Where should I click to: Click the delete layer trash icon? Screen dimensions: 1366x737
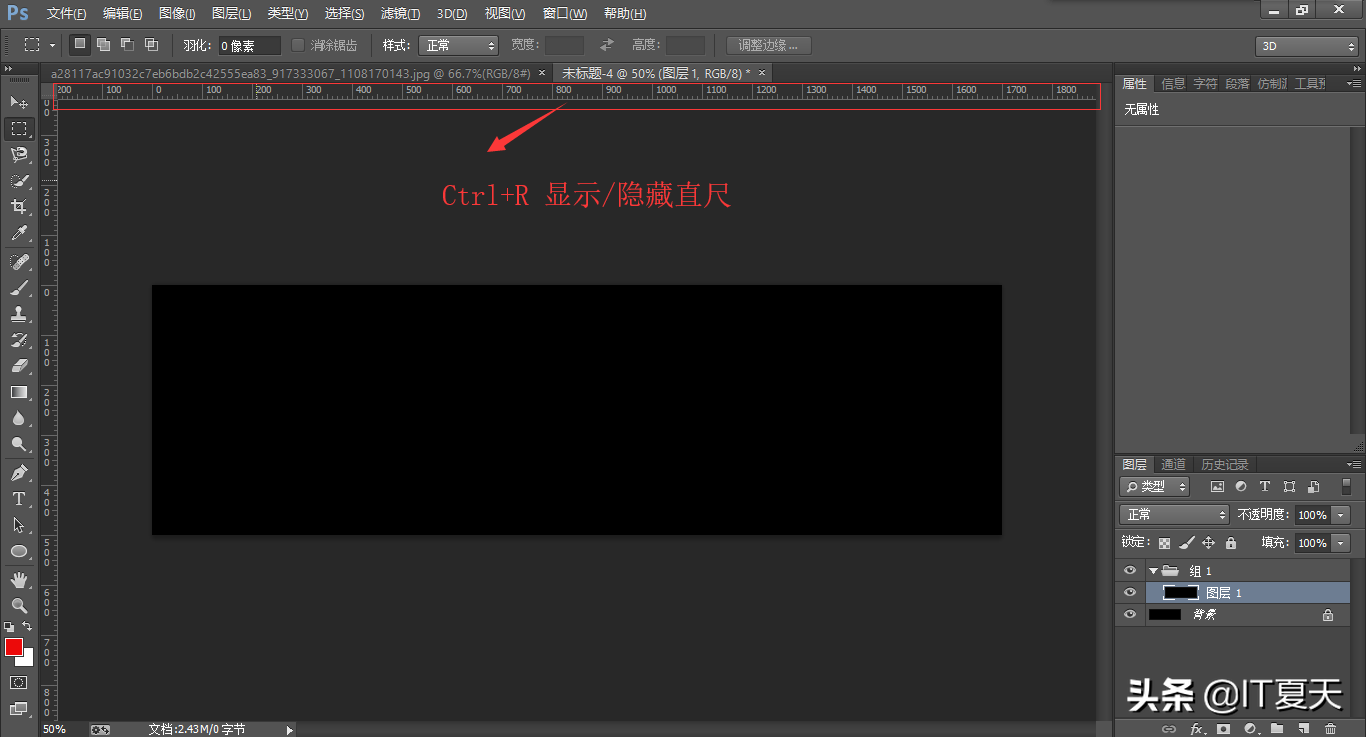(1330, 729)
